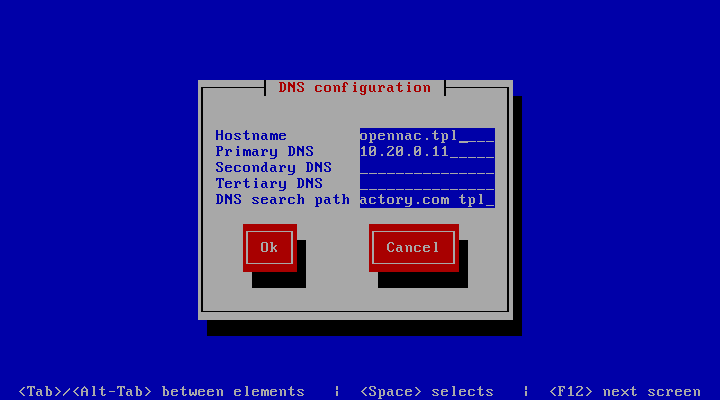
Task: Click the separator before the F12 hint
Action: pyautogui.click(x=526, y=391)
